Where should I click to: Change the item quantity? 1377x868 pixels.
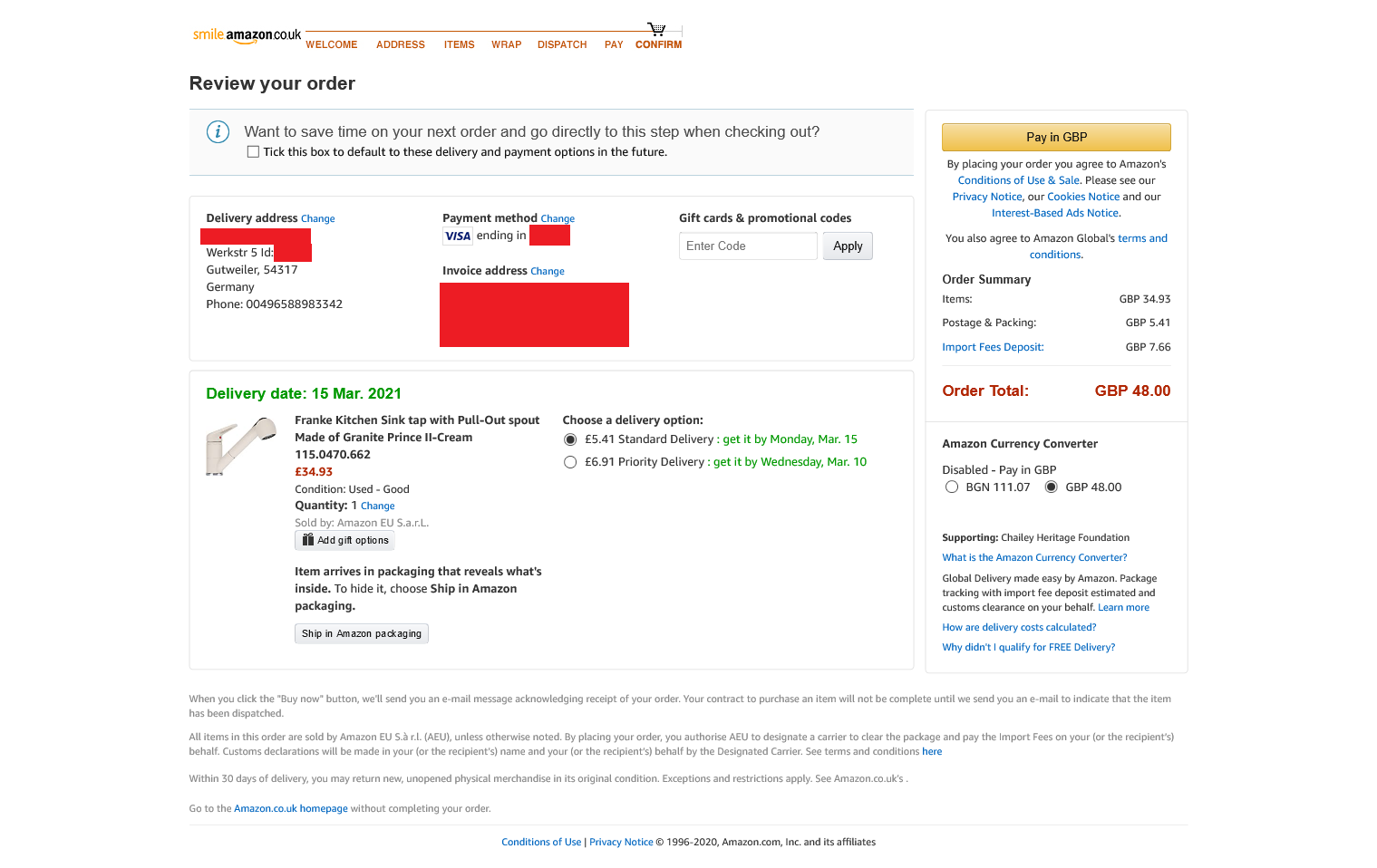tap(378, 506)
